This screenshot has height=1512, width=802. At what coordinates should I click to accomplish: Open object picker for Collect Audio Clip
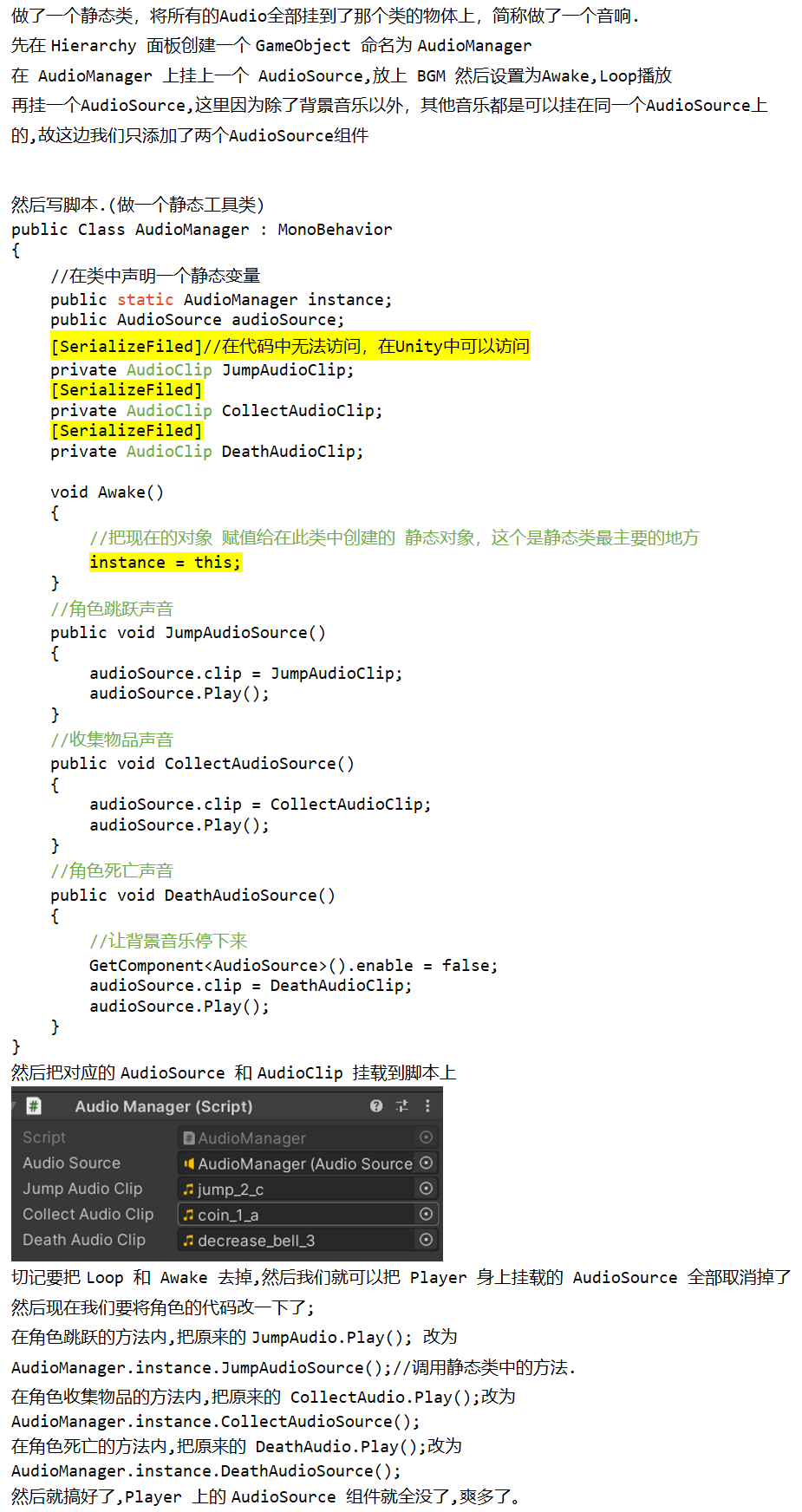[426, 1215]
